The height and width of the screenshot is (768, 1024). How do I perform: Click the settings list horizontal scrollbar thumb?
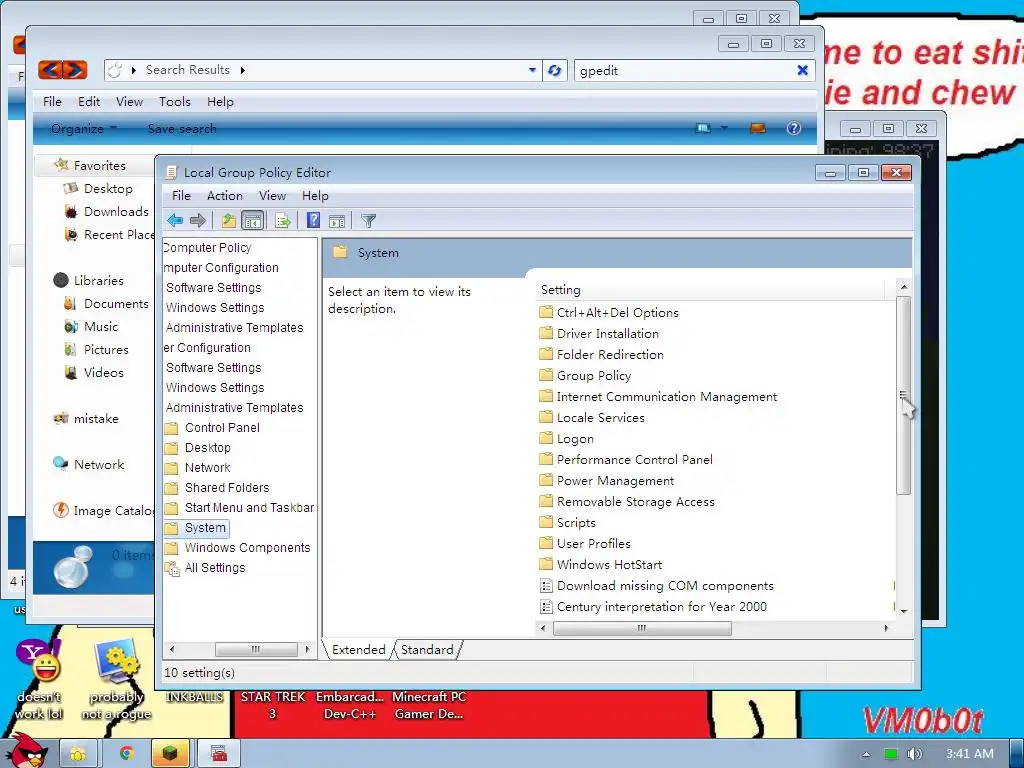[x=642, y=628]
